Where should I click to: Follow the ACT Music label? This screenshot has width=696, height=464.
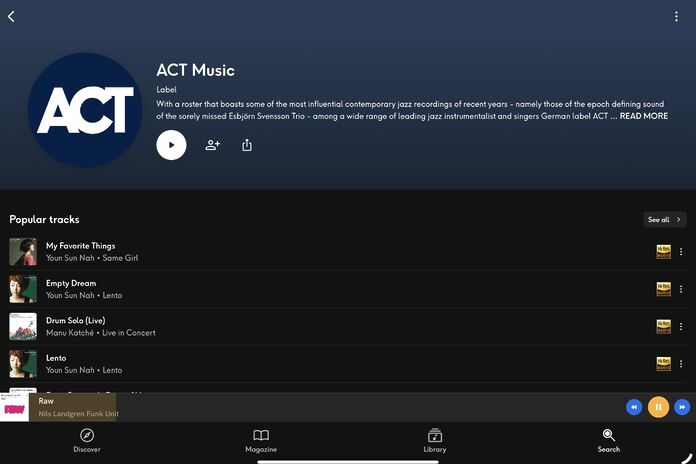coord(213,145)
